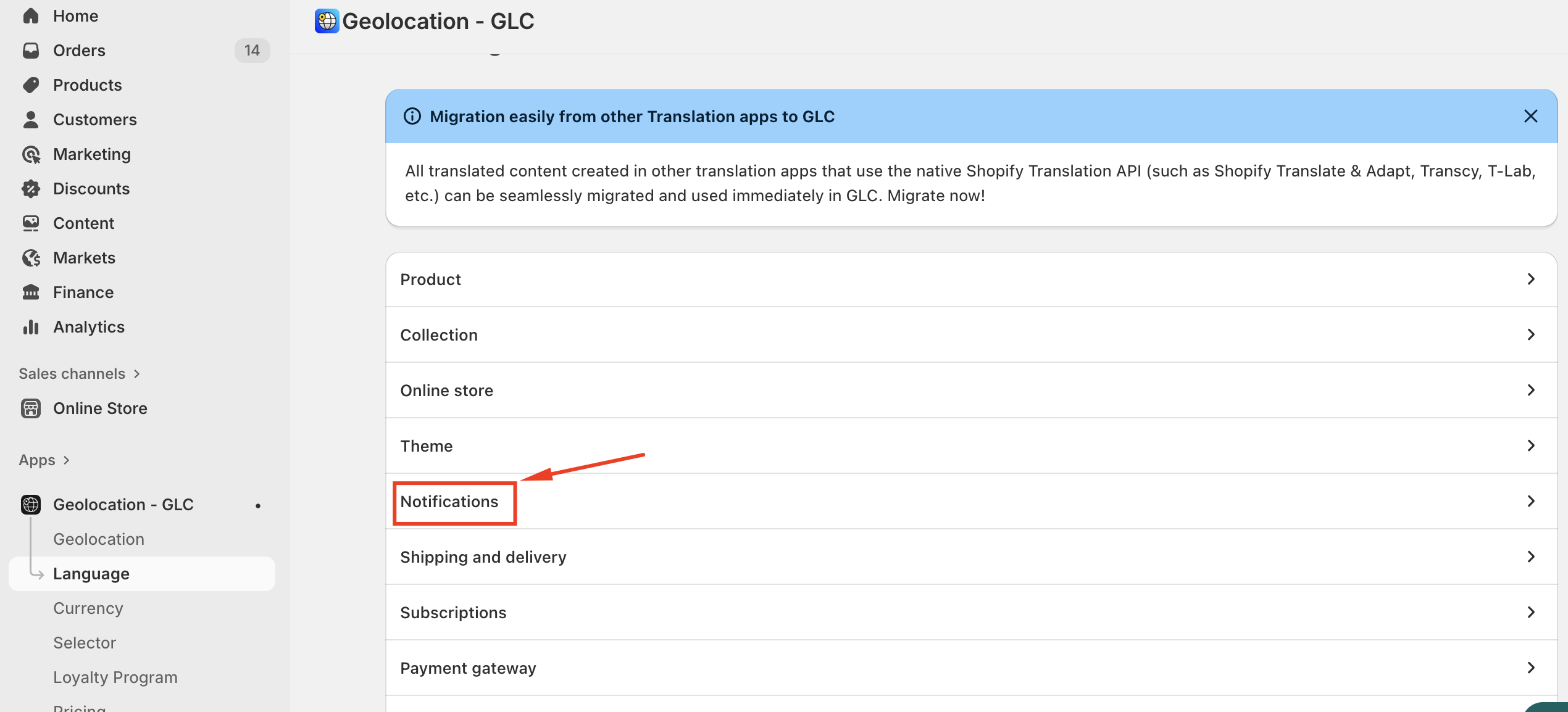Open the Product row chevron
This screenshot has height=712, width=1568.
1530,279
